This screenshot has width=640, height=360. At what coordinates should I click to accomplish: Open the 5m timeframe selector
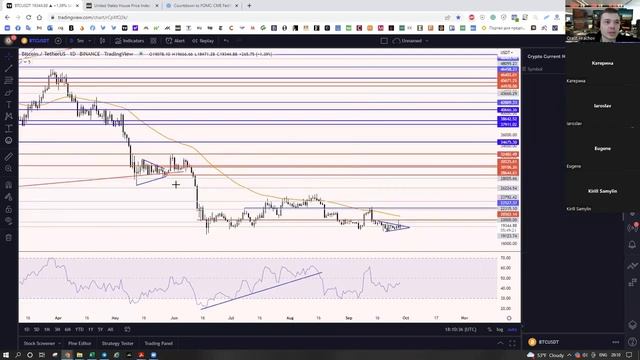[80, 41]
